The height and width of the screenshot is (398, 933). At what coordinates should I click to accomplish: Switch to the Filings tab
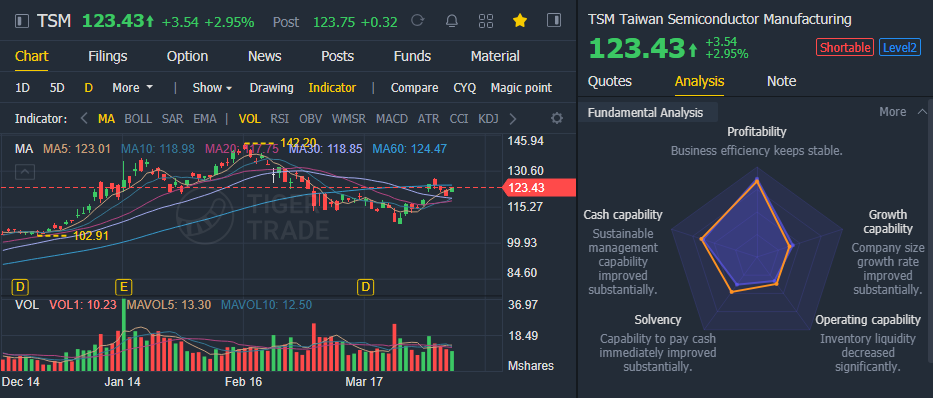108,56
